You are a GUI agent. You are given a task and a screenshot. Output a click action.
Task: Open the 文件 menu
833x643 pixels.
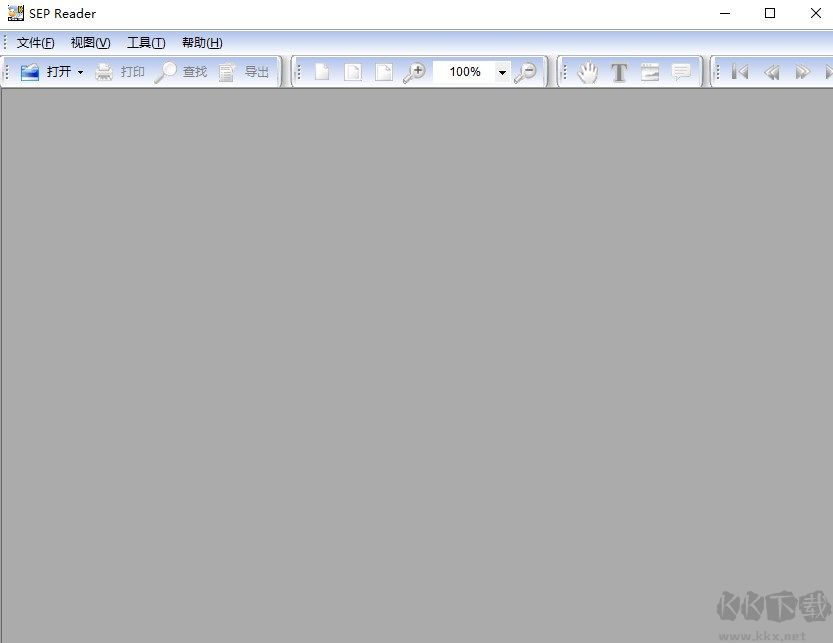tap(33, 42)
